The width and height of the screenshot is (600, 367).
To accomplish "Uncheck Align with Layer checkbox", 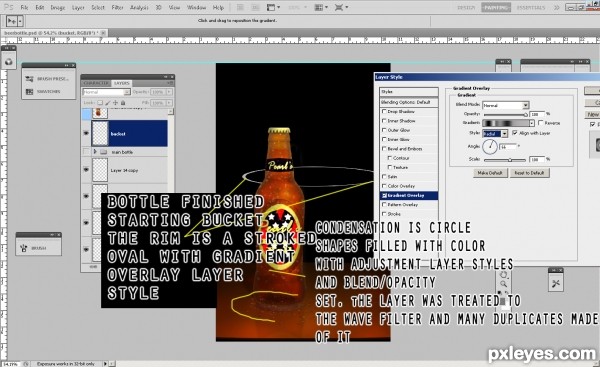I will point(515,133).
